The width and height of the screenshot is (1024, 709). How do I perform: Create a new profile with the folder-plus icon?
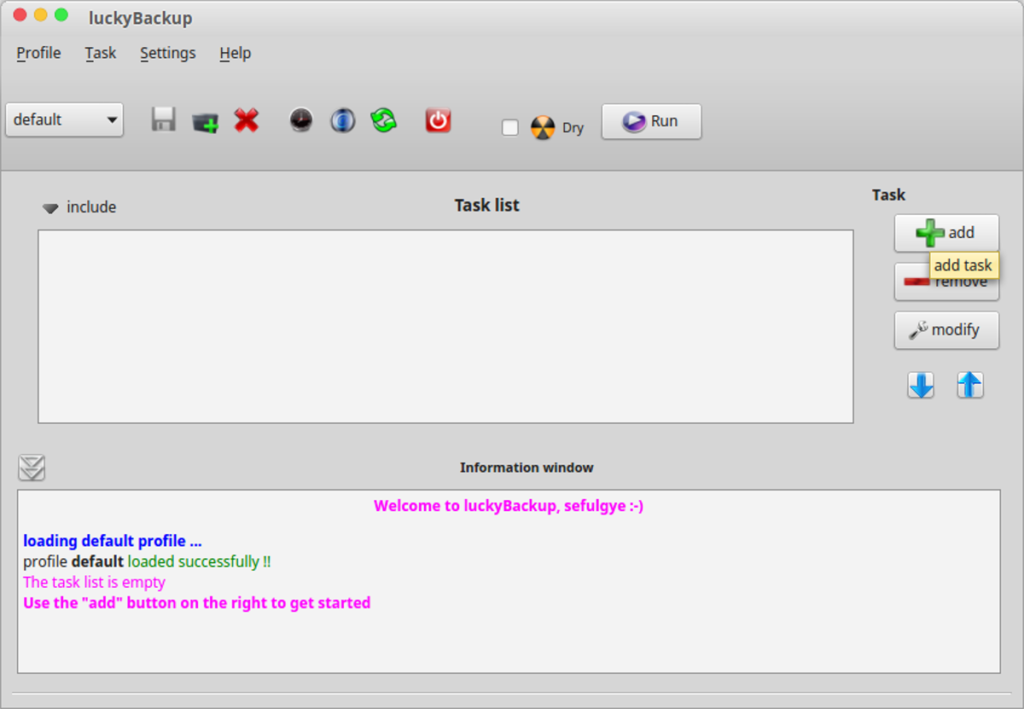204,119
